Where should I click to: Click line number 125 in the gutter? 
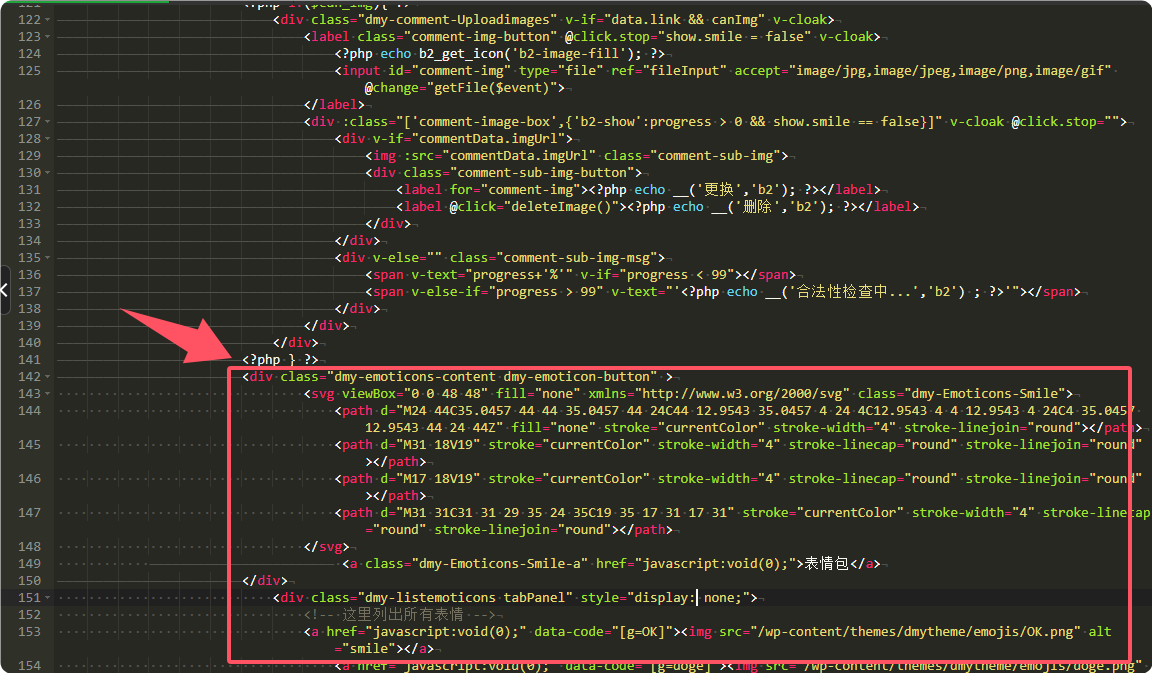(x=29, y=71)
